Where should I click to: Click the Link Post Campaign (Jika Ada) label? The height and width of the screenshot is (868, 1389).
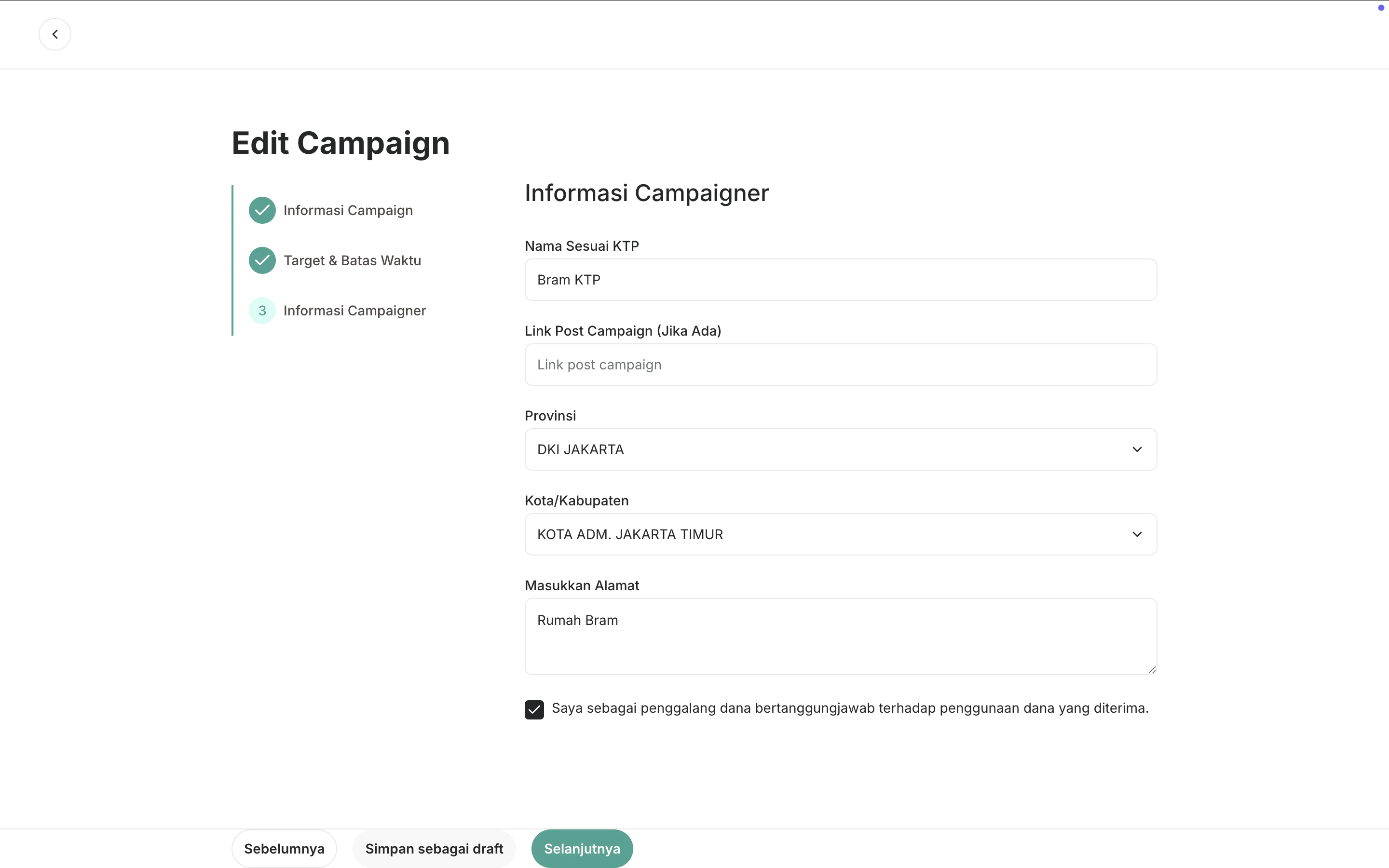click(623, 331)
